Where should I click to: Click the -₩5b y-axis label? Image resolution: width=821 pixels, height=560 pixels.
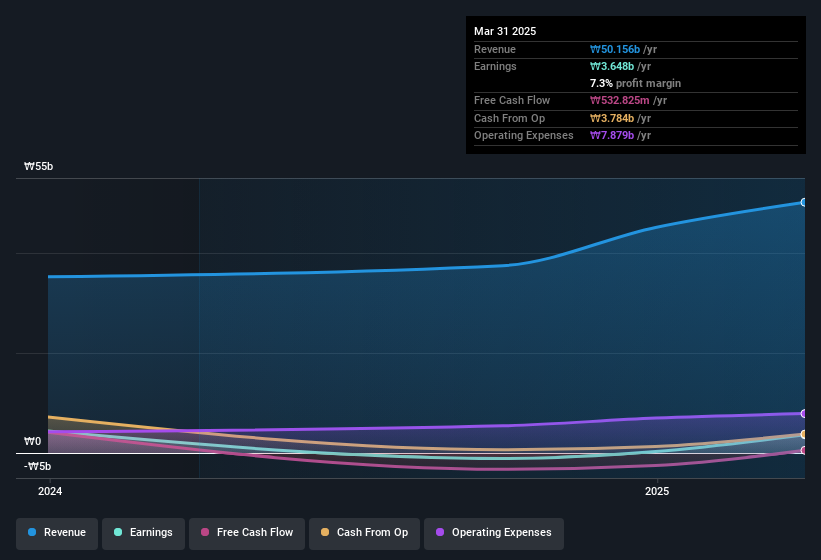click(x=37, y=466)
